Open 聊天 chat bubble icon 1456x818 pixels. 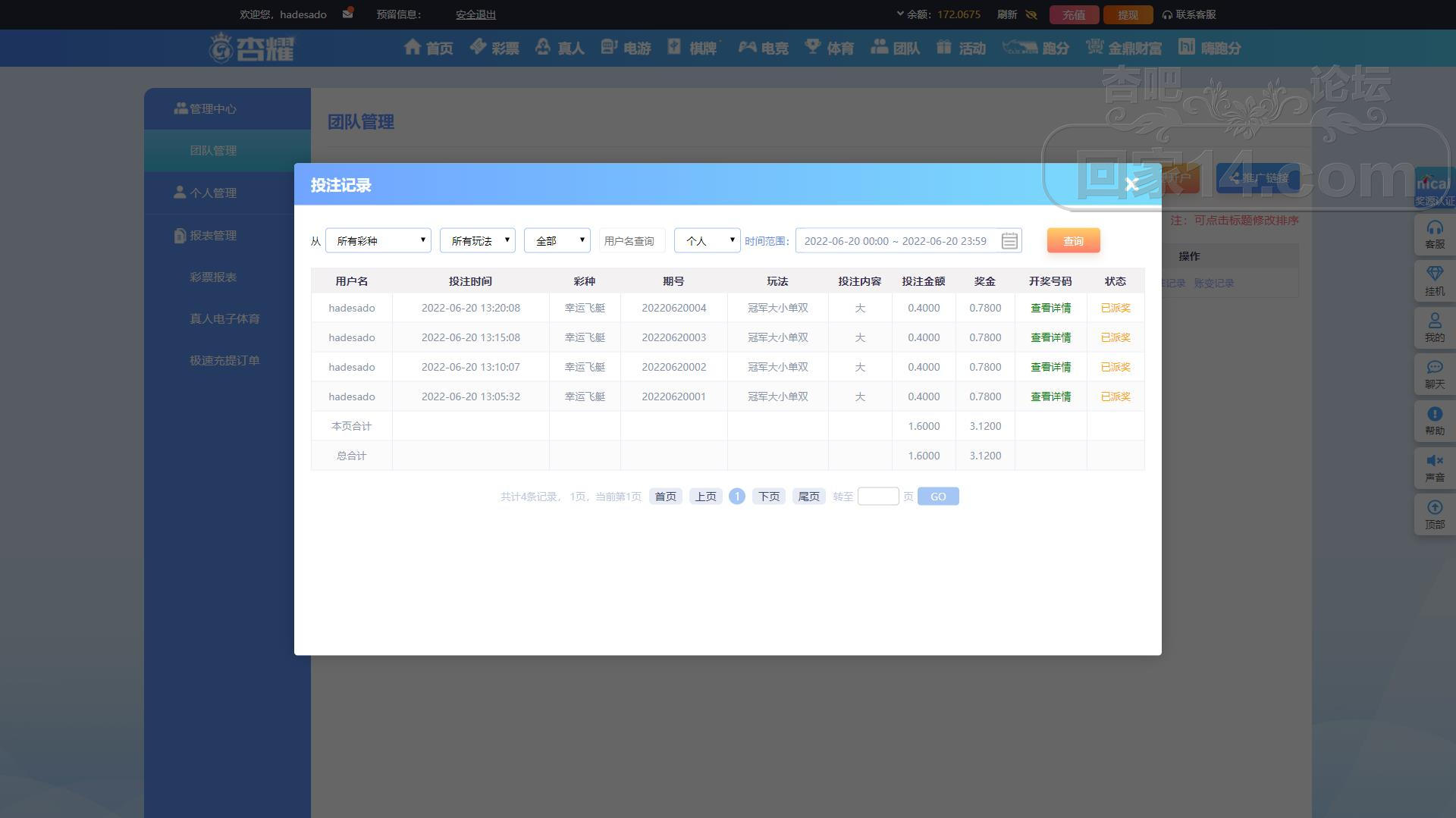[1435, 375]
